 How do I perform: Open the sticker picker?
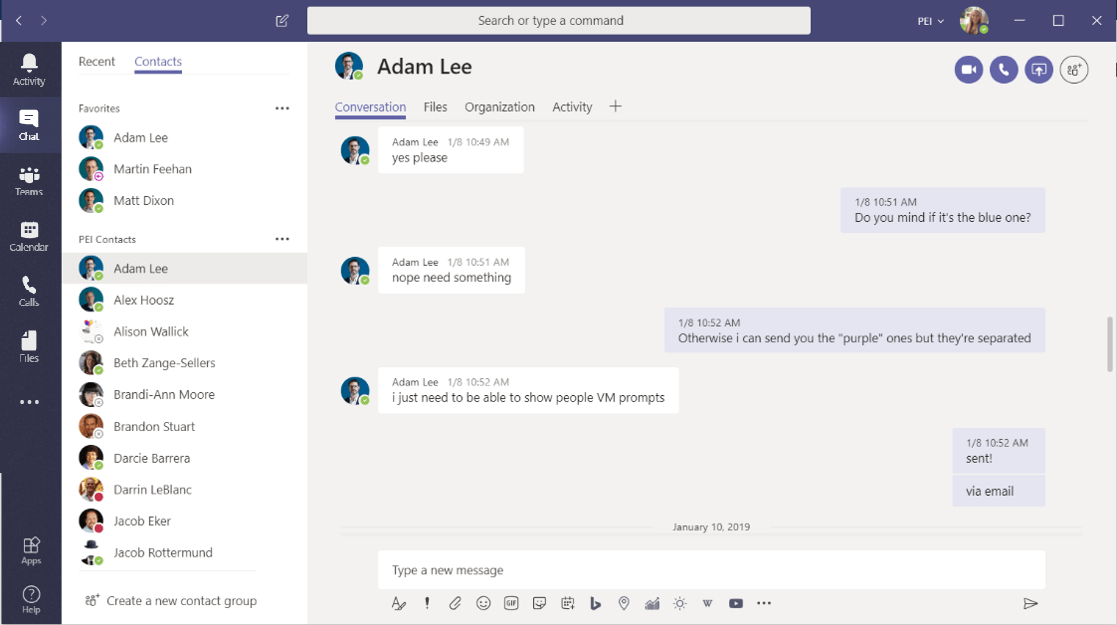click(x=539, y=603)
